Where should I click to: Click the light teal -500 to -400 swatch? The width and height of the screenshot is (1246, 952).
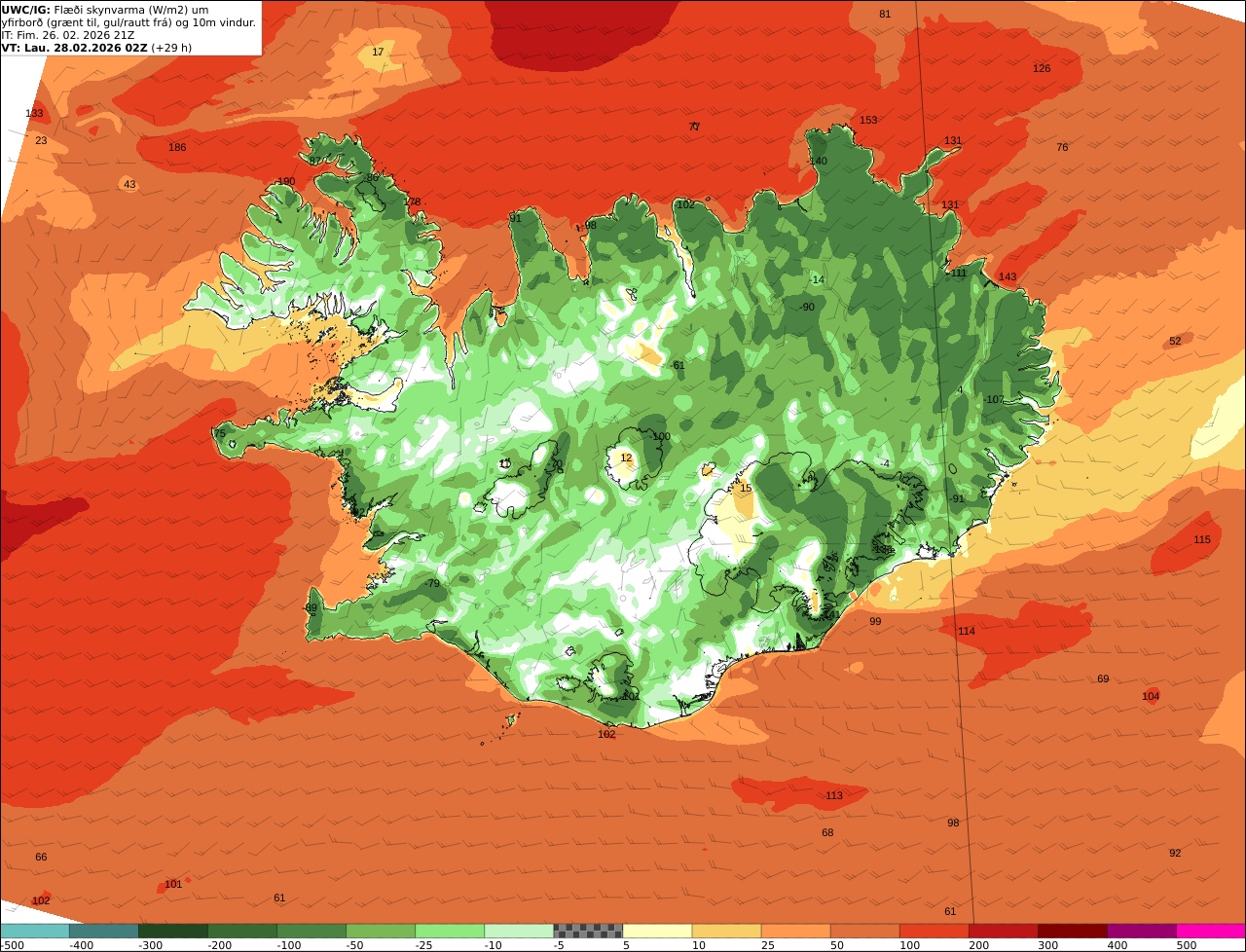pyautogui.click(x=36, y=931)
